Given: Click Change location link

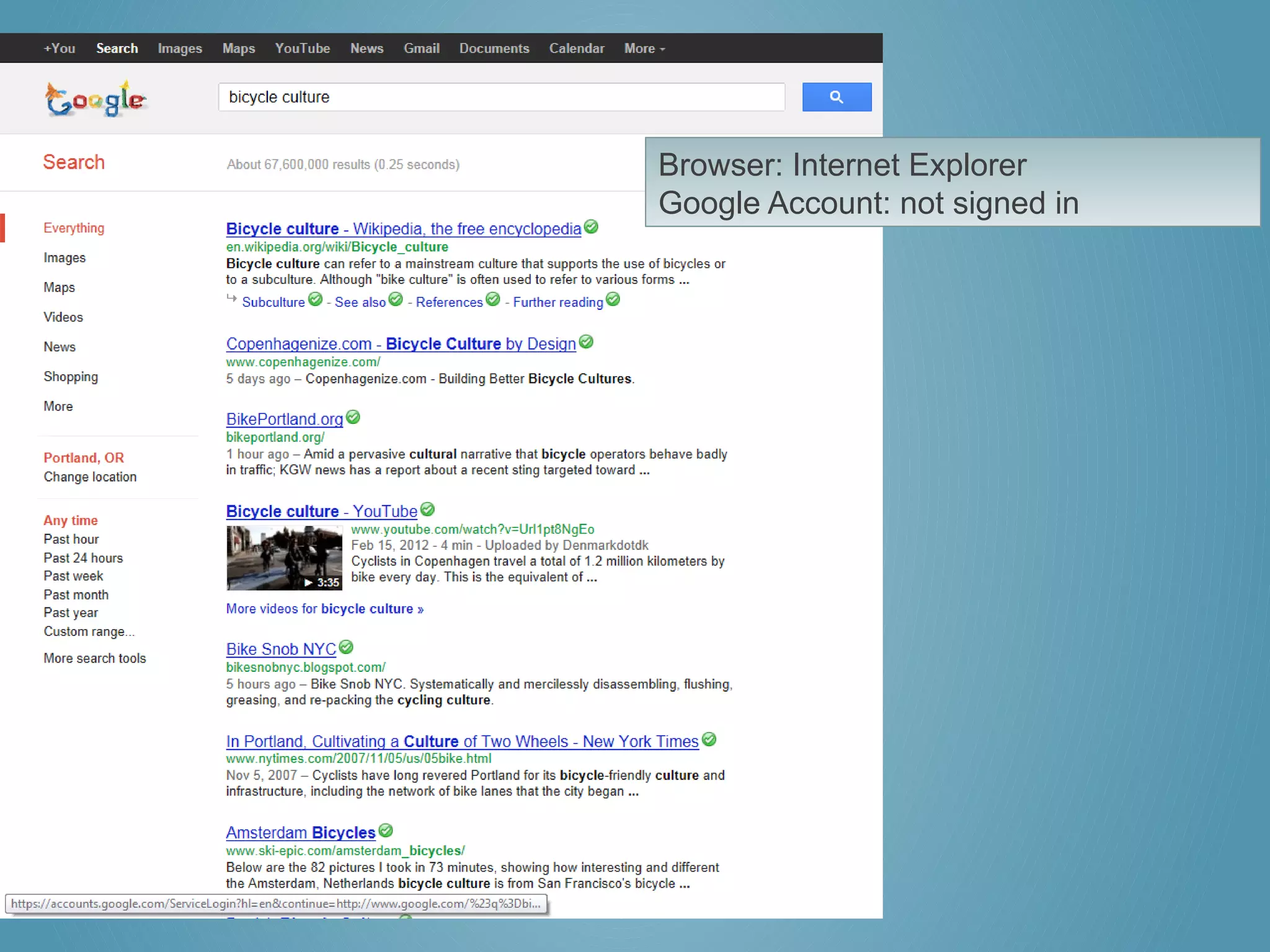Looking at the screenshot, I should coord(90,477).
